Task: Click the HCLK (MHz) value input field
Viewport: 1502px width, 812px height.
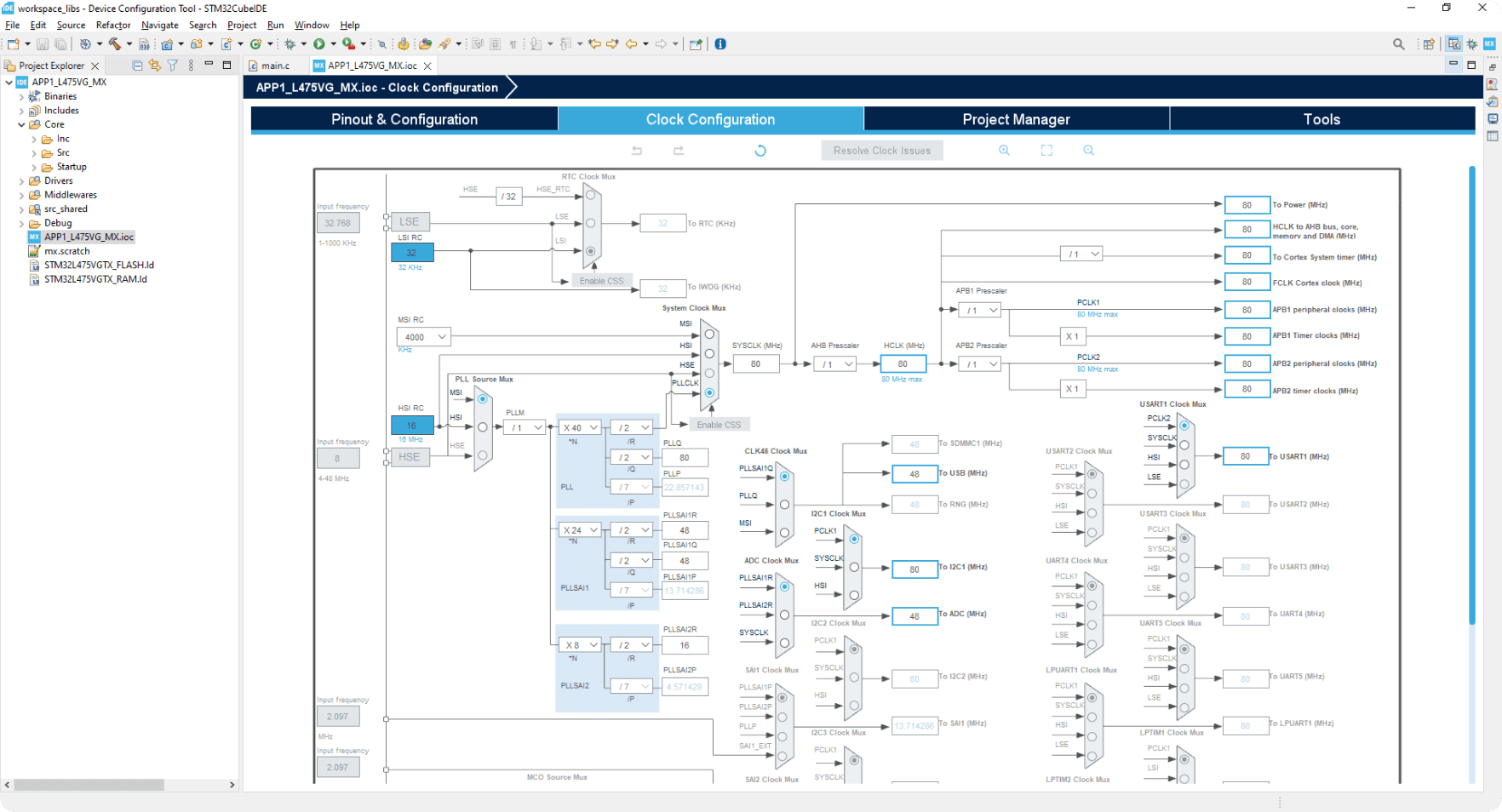Action: [903, 364]
